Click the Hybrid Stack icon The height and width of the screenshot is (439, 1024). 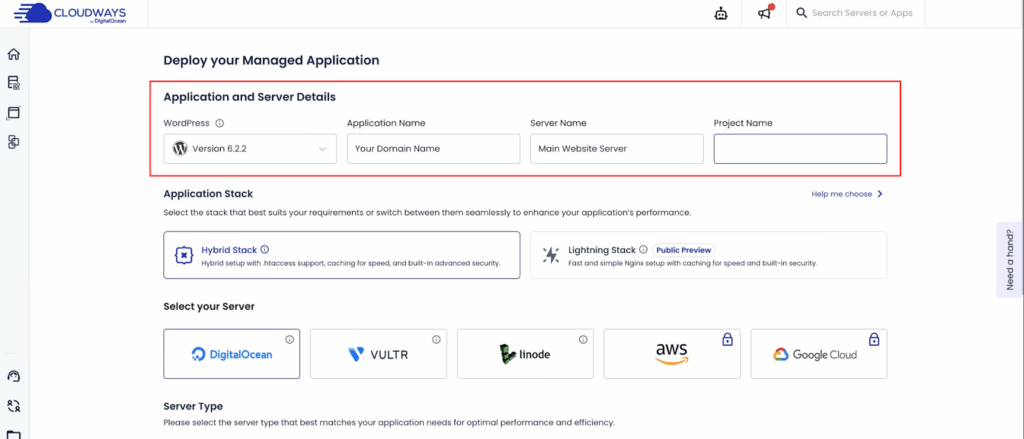(185, 255)
